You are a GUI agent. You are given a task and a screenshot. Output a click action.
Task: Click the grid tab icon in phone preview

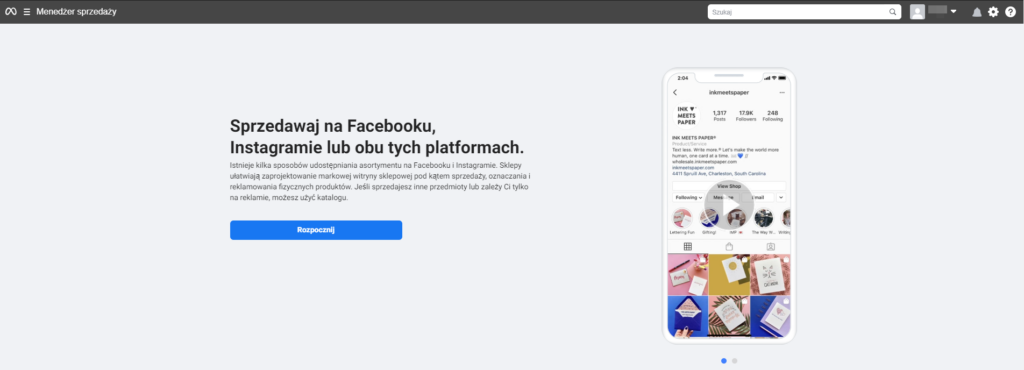[x=688, y=246]
